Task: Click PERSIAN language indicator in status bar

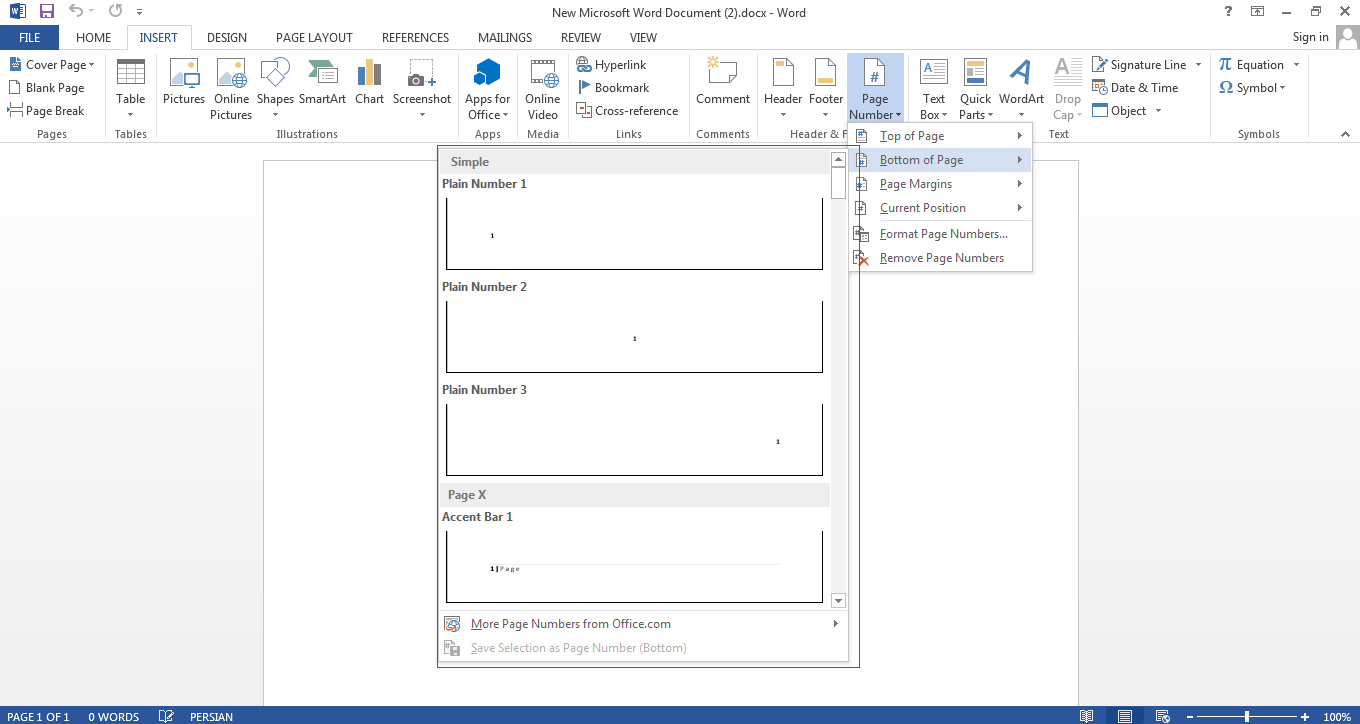Action: (x=211, y=716)
